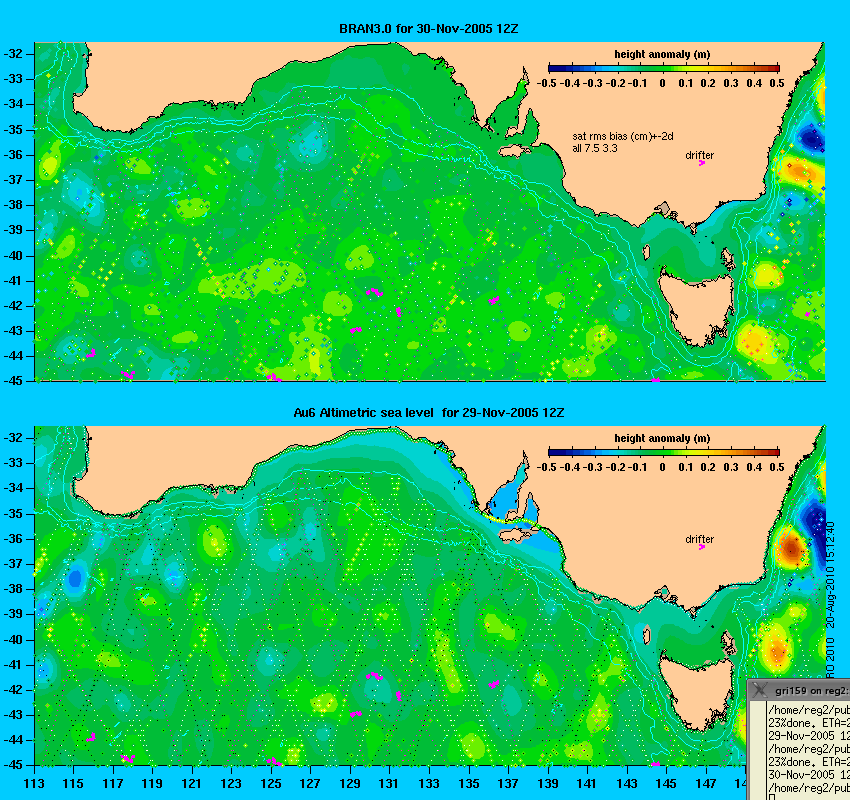The height and width of the screenshot is (800, 850).
Task: Click longitude label 123 on the x-axis
Action: 231,783
